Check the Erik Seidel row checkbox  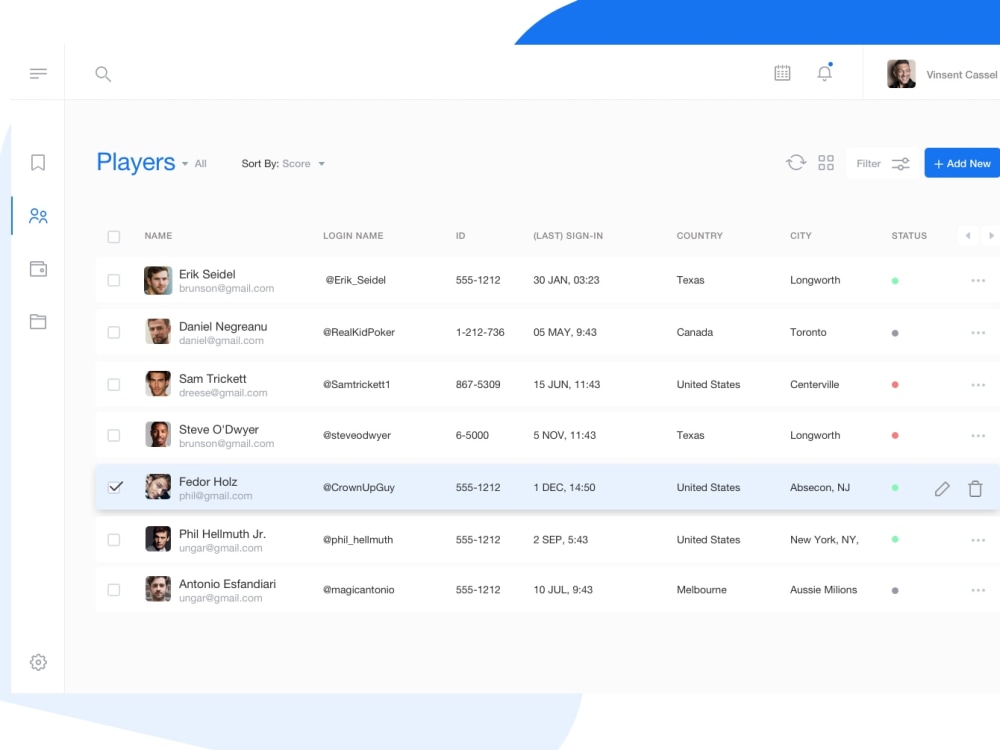[x=114, y=280]
